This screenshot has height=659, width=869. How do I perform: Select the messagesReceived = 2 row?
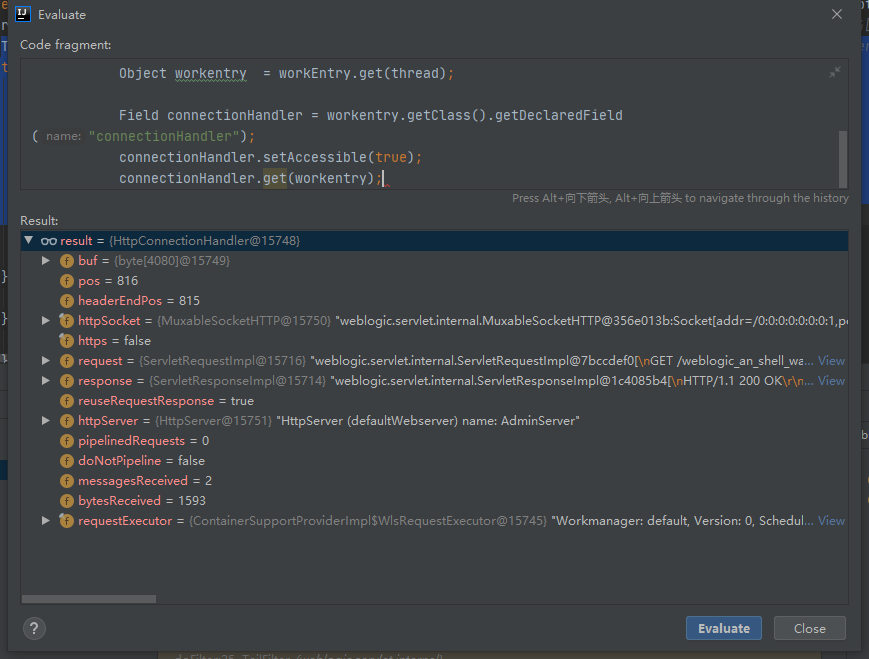434,481
